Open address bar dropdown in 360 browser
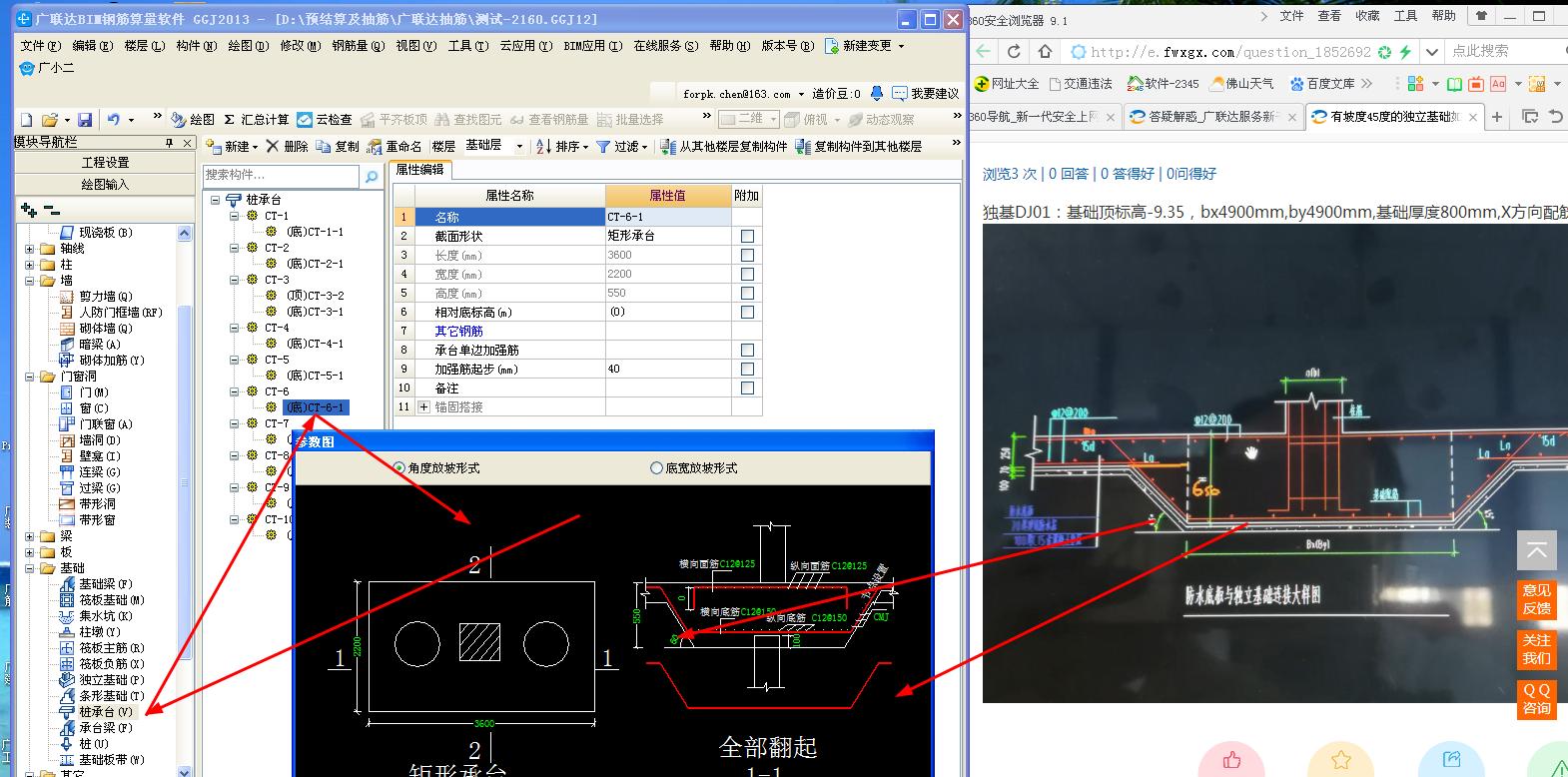The image size is (1568, 777). [x=1432, y=51]
